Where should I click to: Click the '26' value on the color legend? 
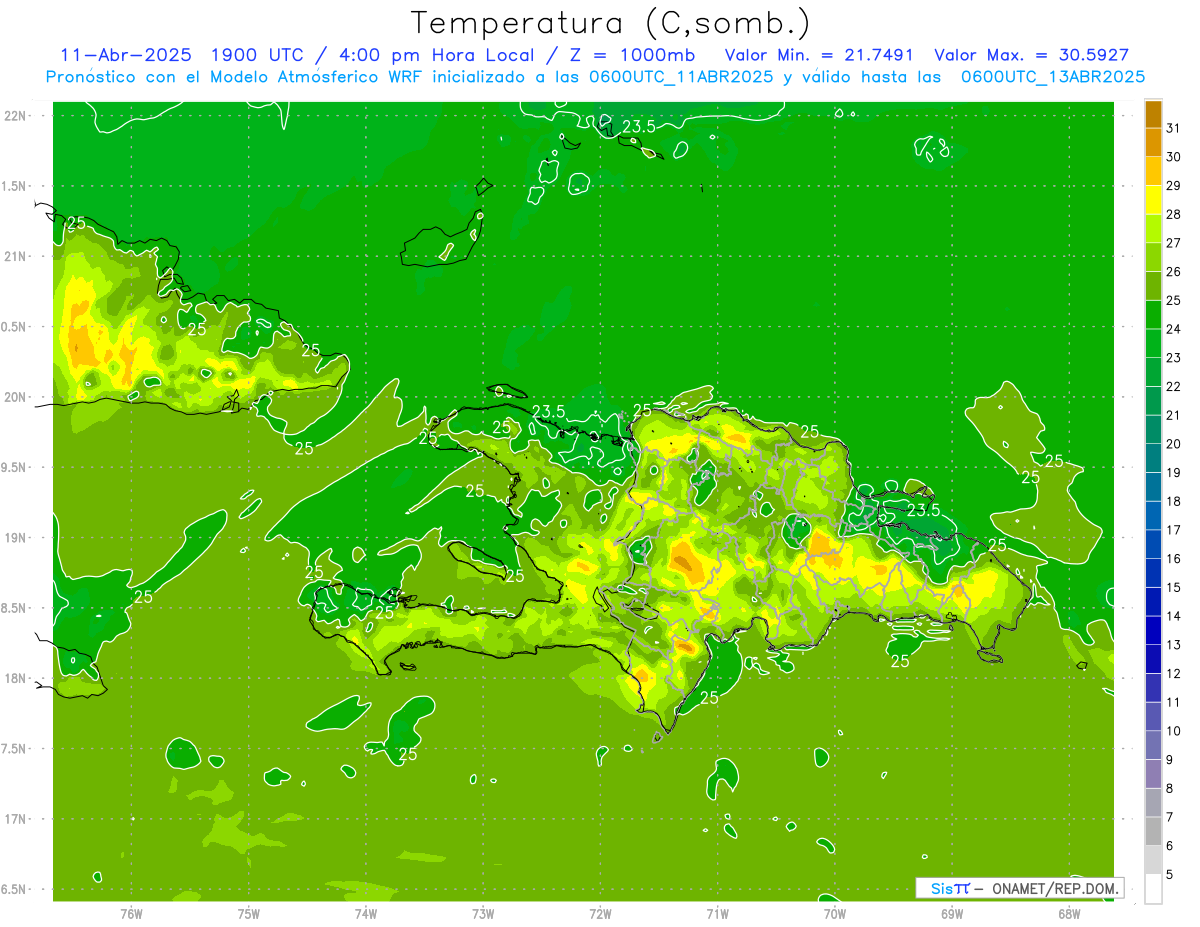[x=1174, y=271]
